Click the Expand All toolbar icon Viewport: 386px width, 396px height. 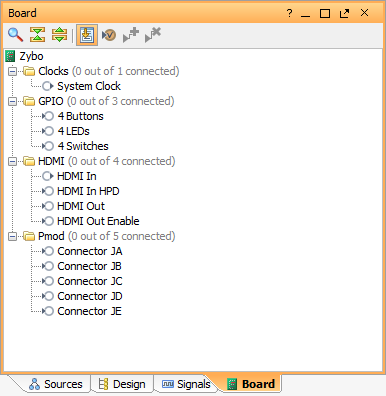tap(59, 35)
